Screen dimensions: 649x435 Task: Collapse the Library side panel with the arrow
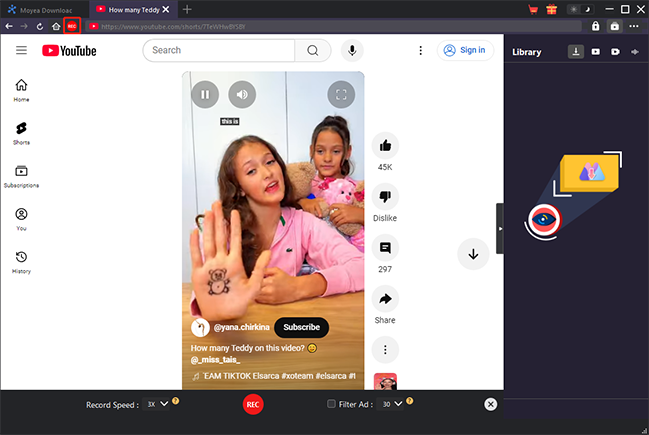coord(500,228)
